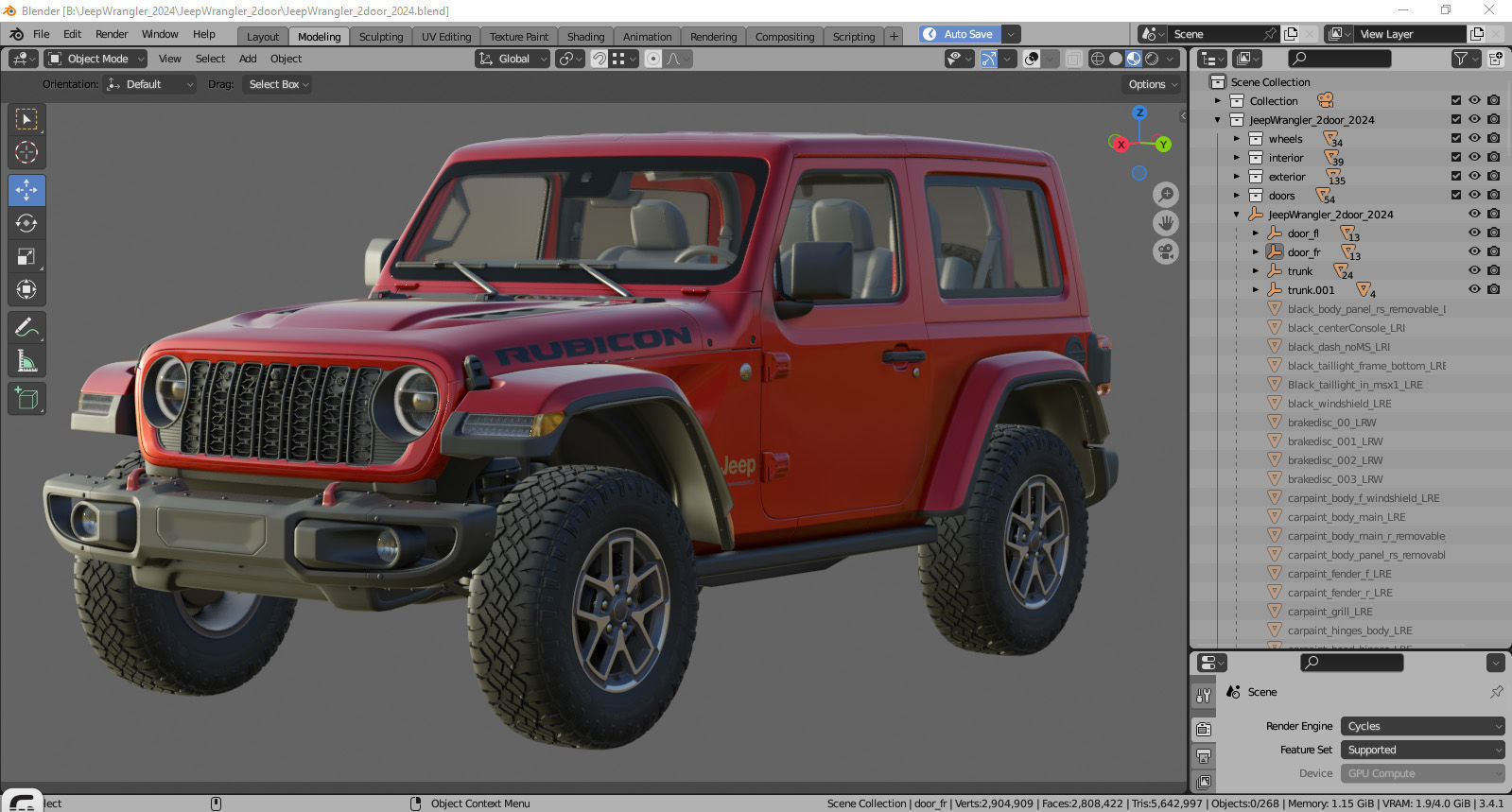
Task: Select the Scale tool
Action: 26,256
